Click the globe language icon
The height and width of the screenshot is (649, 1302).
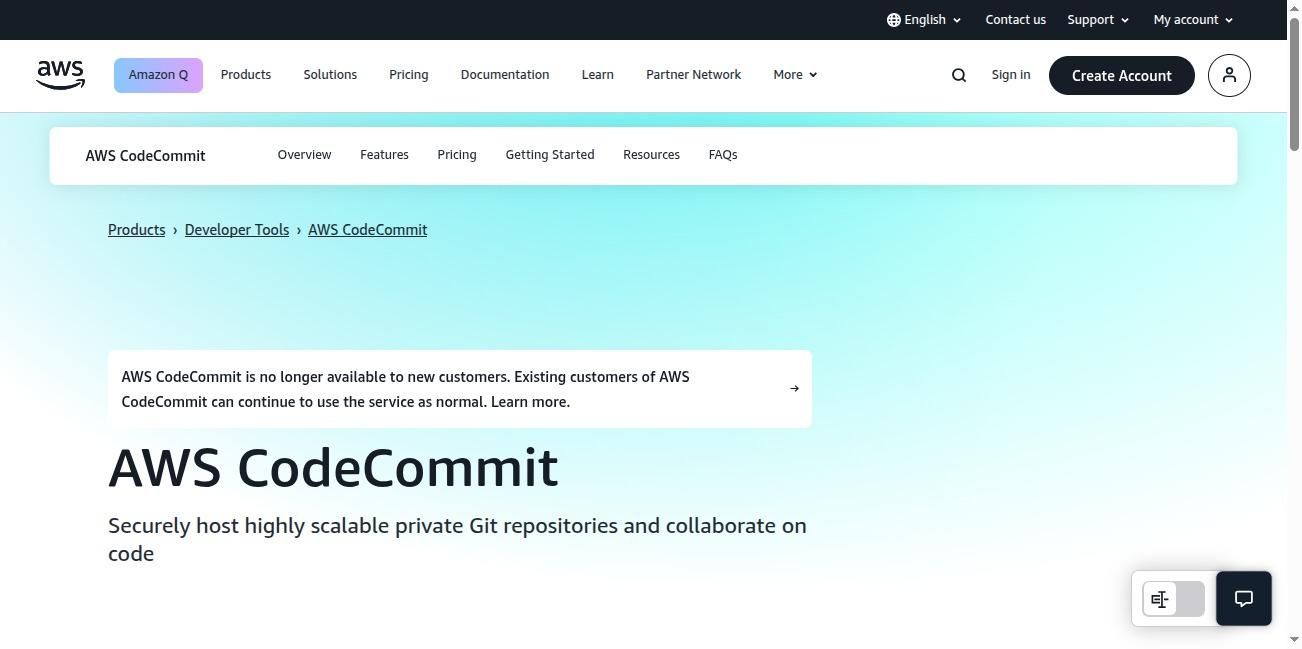(893, 20)
